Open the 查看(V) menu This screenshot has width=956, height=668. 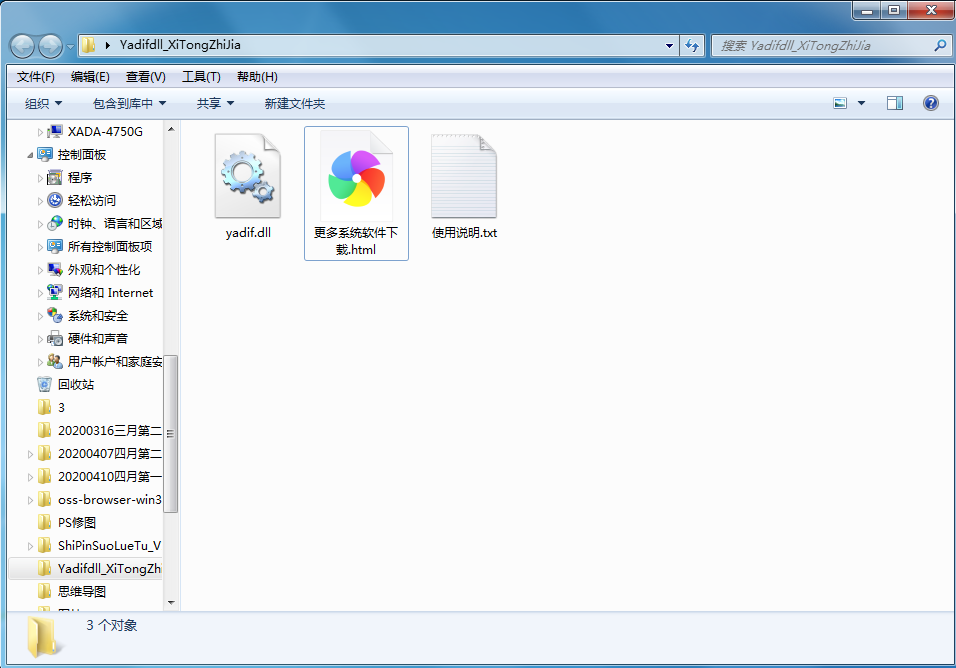tap(146, 77)
